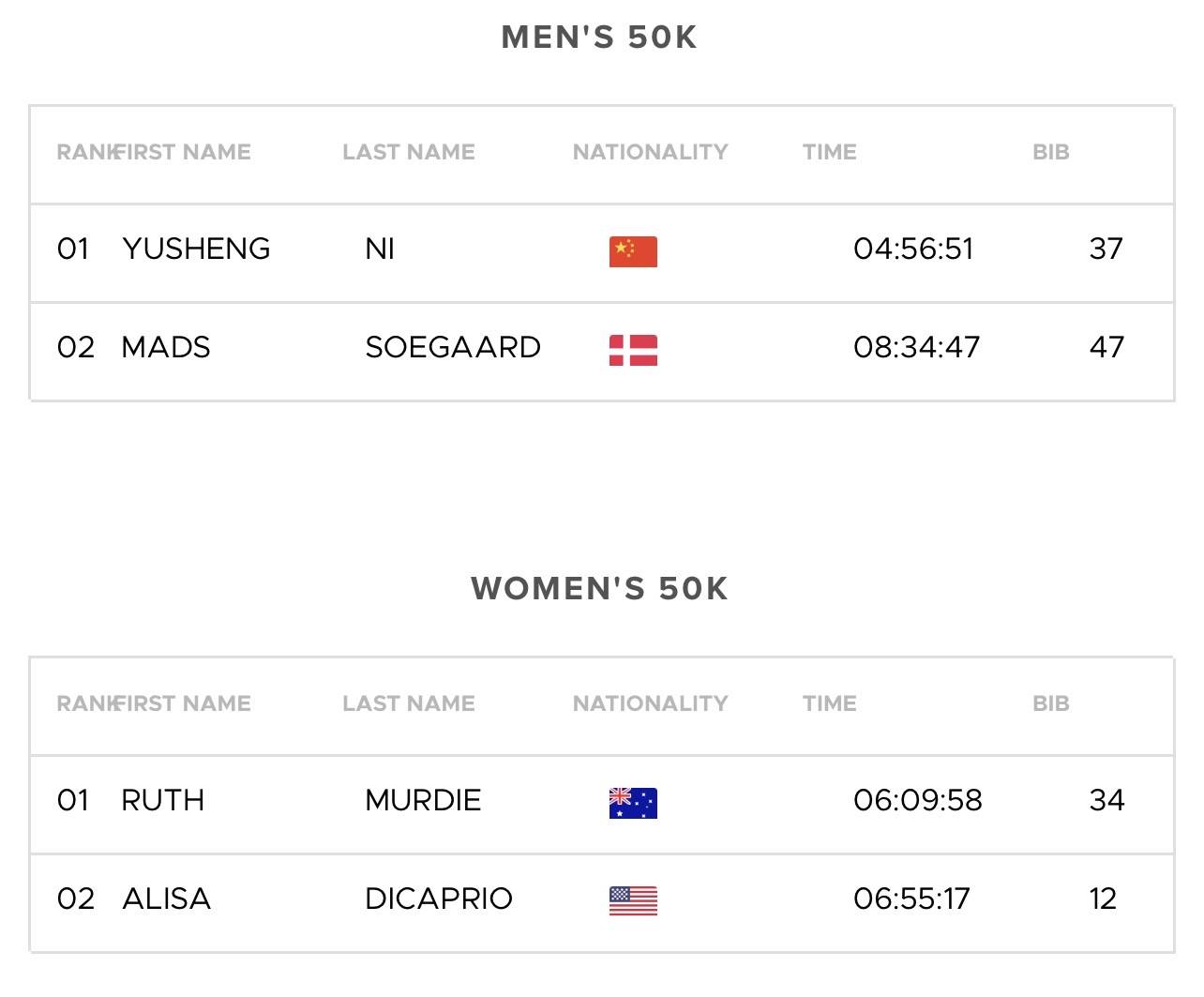Click Last Name header in Women's table
The image size is (1204, 997).
(408, 703)
